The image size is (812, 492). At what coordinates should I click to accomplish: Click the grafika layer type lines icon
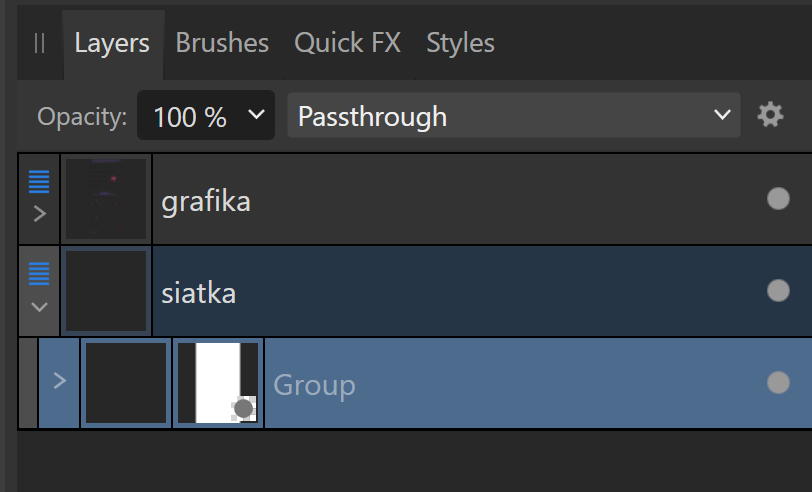coord(39,182)
